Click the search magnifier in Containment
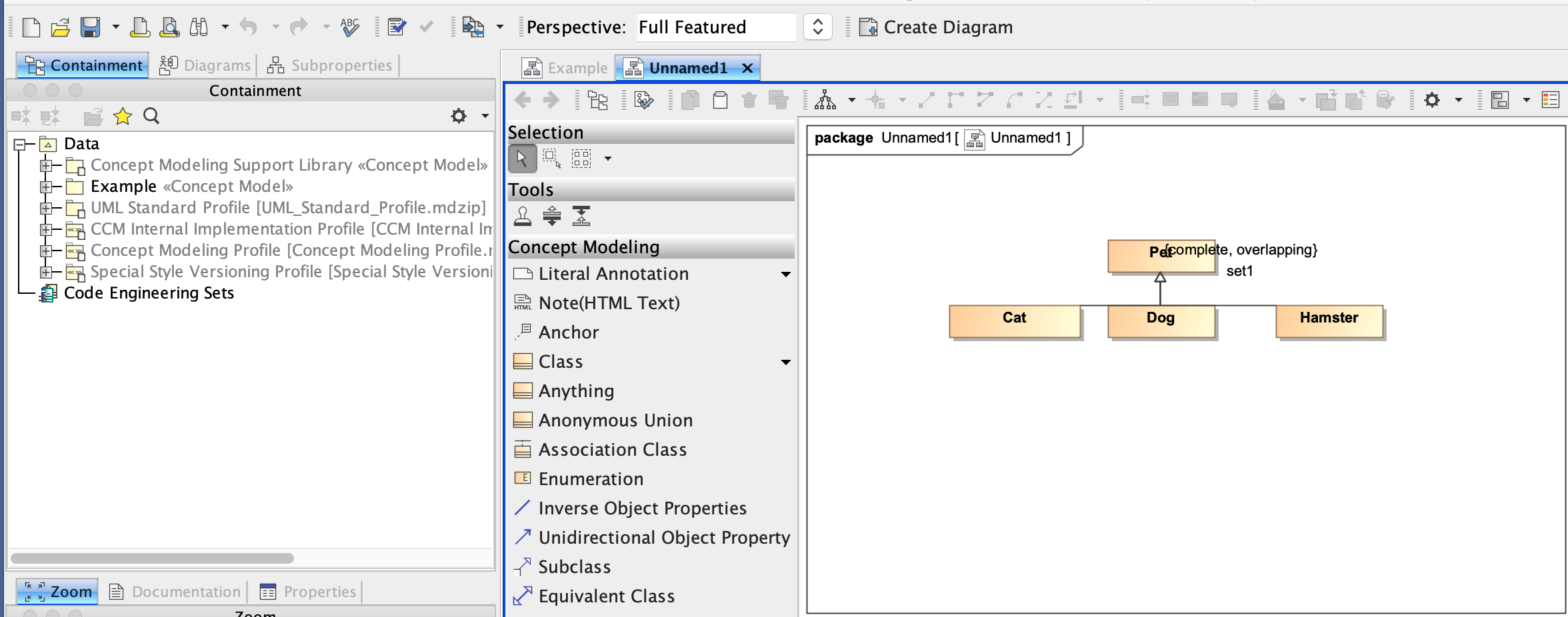The width and height of the screenshot is (1568, 617). (x=151, y=117)
